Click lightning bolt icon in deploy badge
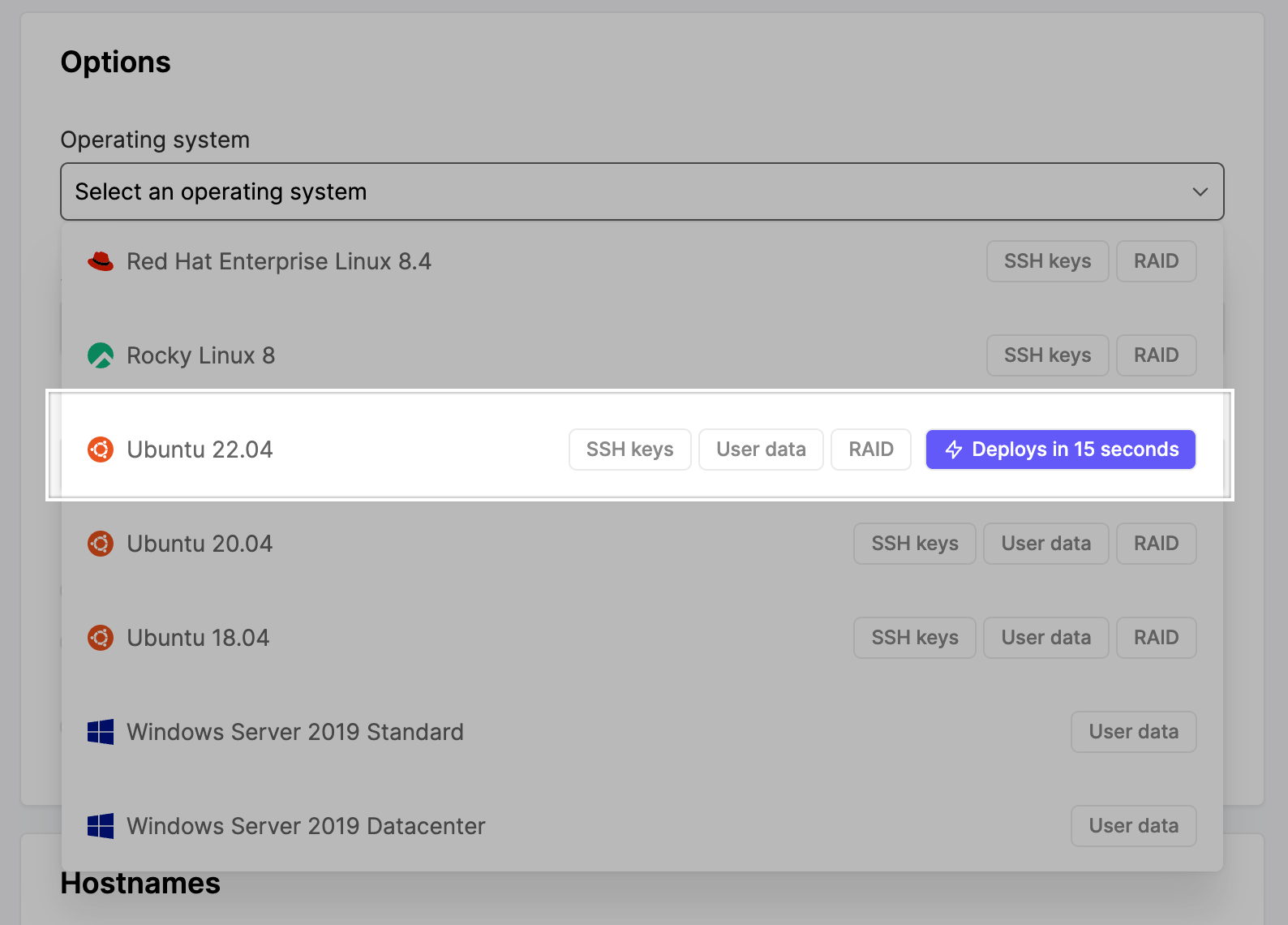Image resolution: width=1288 pixels, height=925 pixels. pos(954,450)
